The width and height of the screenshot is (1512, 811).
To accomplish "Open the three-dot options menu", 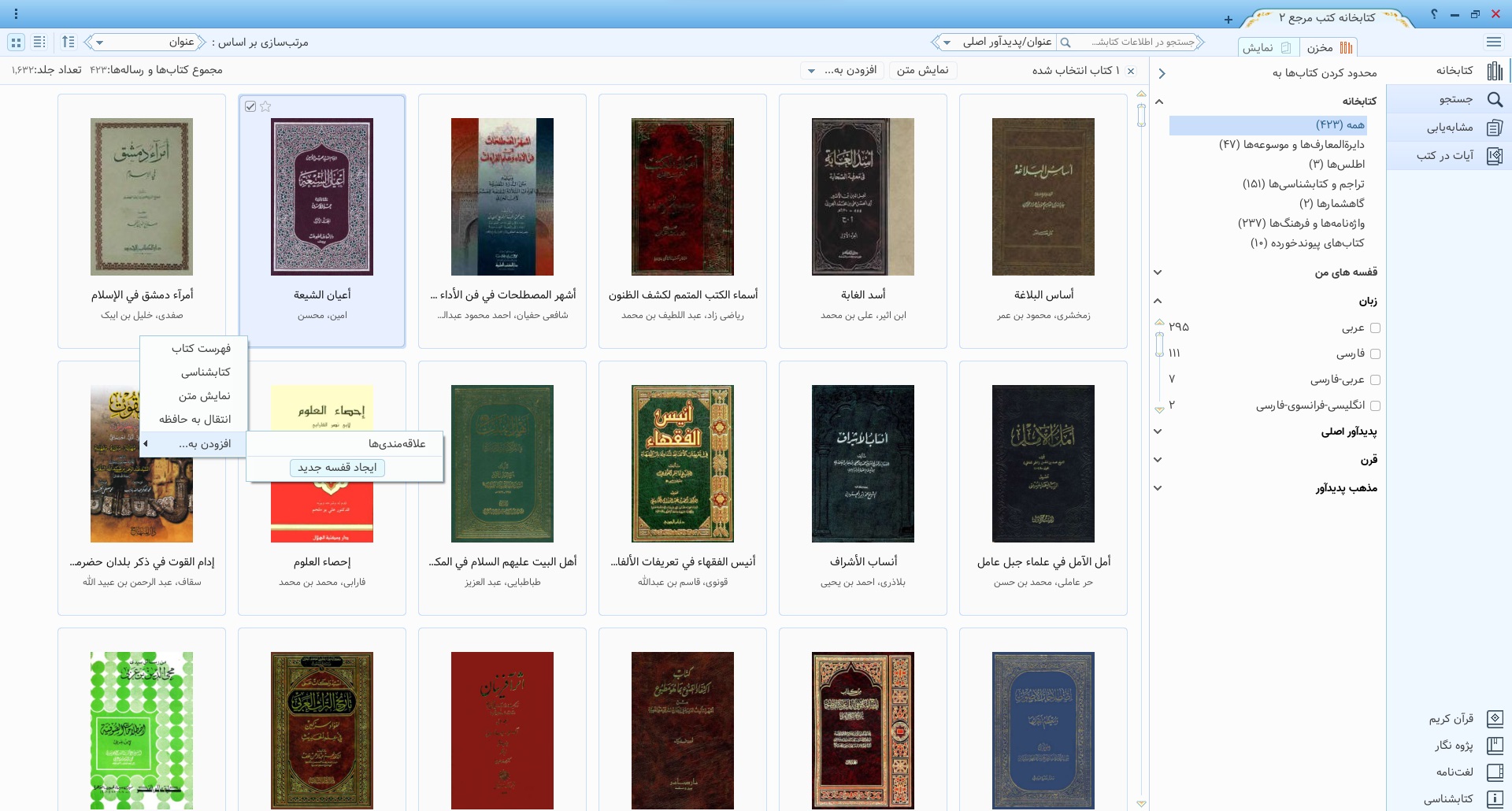I will [16, 14].
